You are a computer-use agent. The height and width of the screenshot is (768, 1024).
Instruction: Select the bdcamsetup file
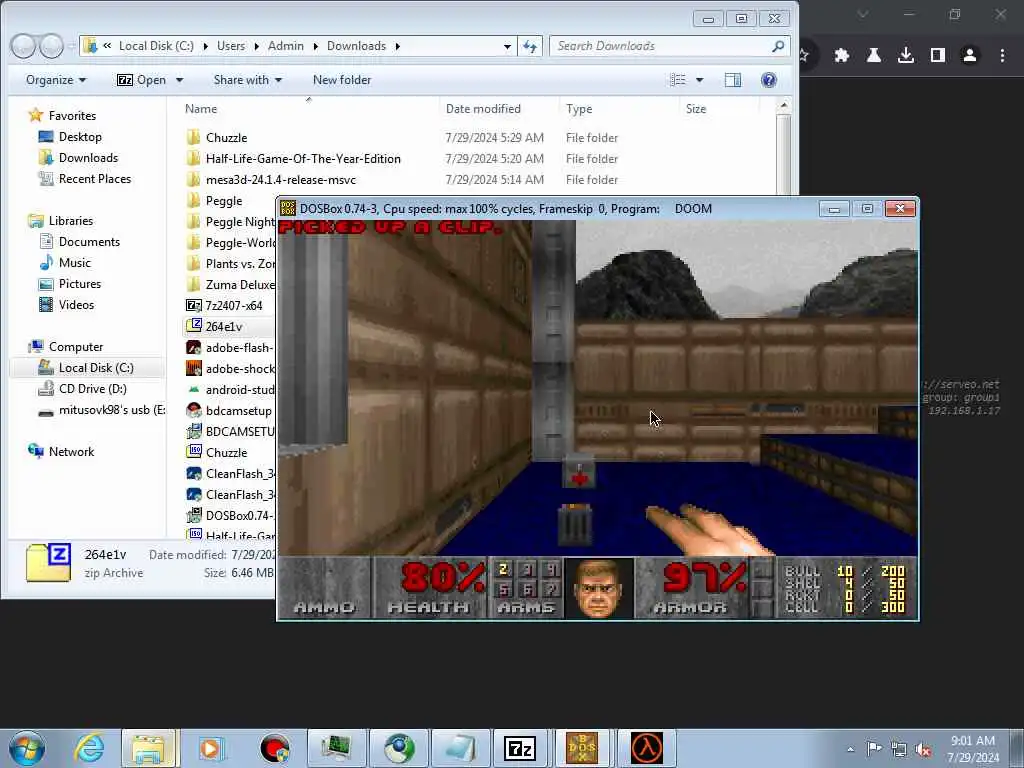tap(229, 410)
